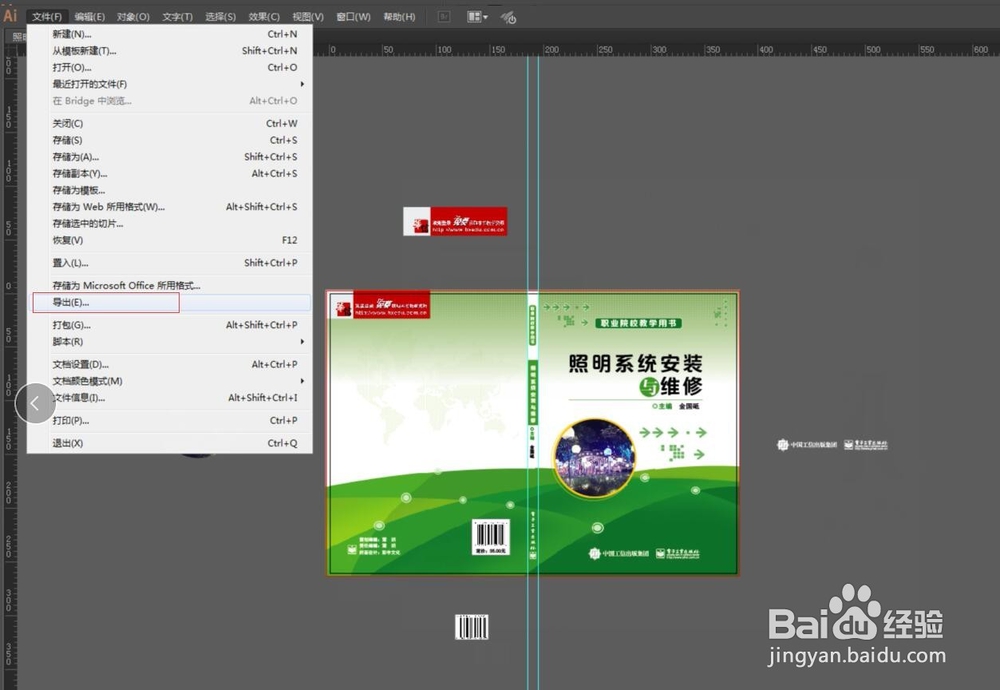
Task: Click 存储为模板... menu entry
Action: (170, 190)
